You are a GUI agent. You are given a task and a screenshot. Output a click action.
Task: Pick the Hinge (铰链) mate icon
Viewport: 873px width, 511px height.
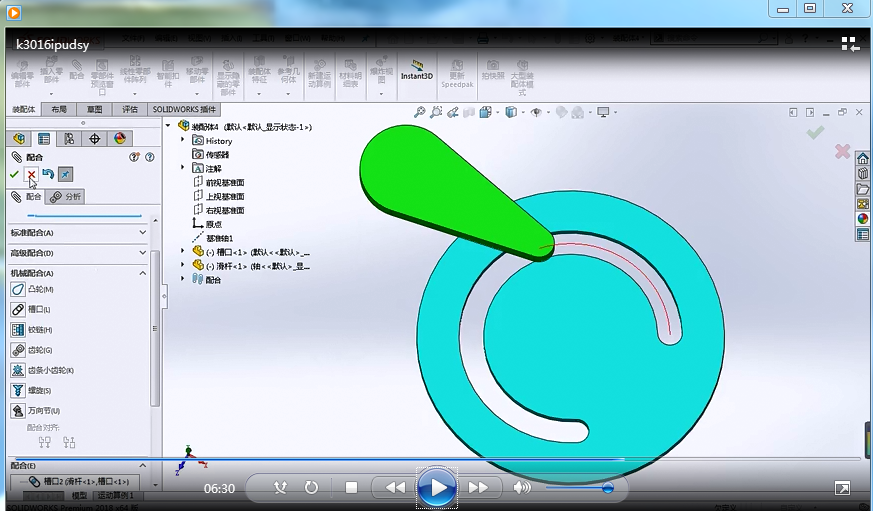[x=19, y=330]
